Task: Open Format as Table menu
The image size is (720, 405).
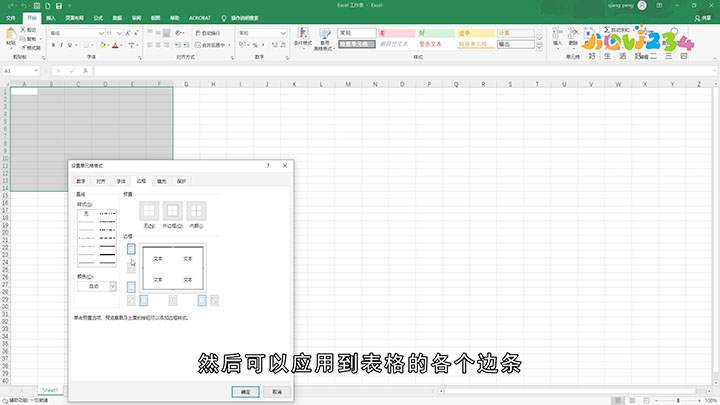Action: click(325, 39)
